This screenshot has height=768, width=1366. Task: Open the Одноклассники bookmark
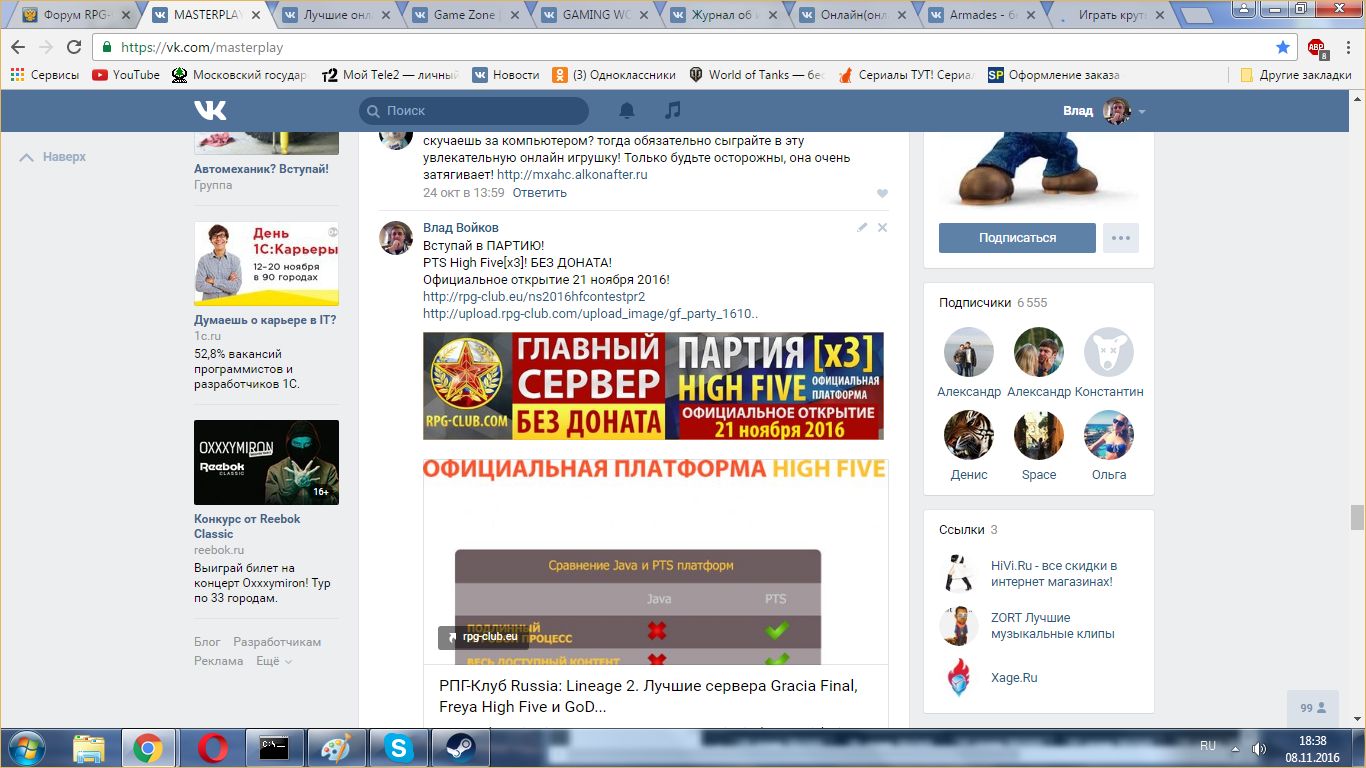tap(614, 75)
